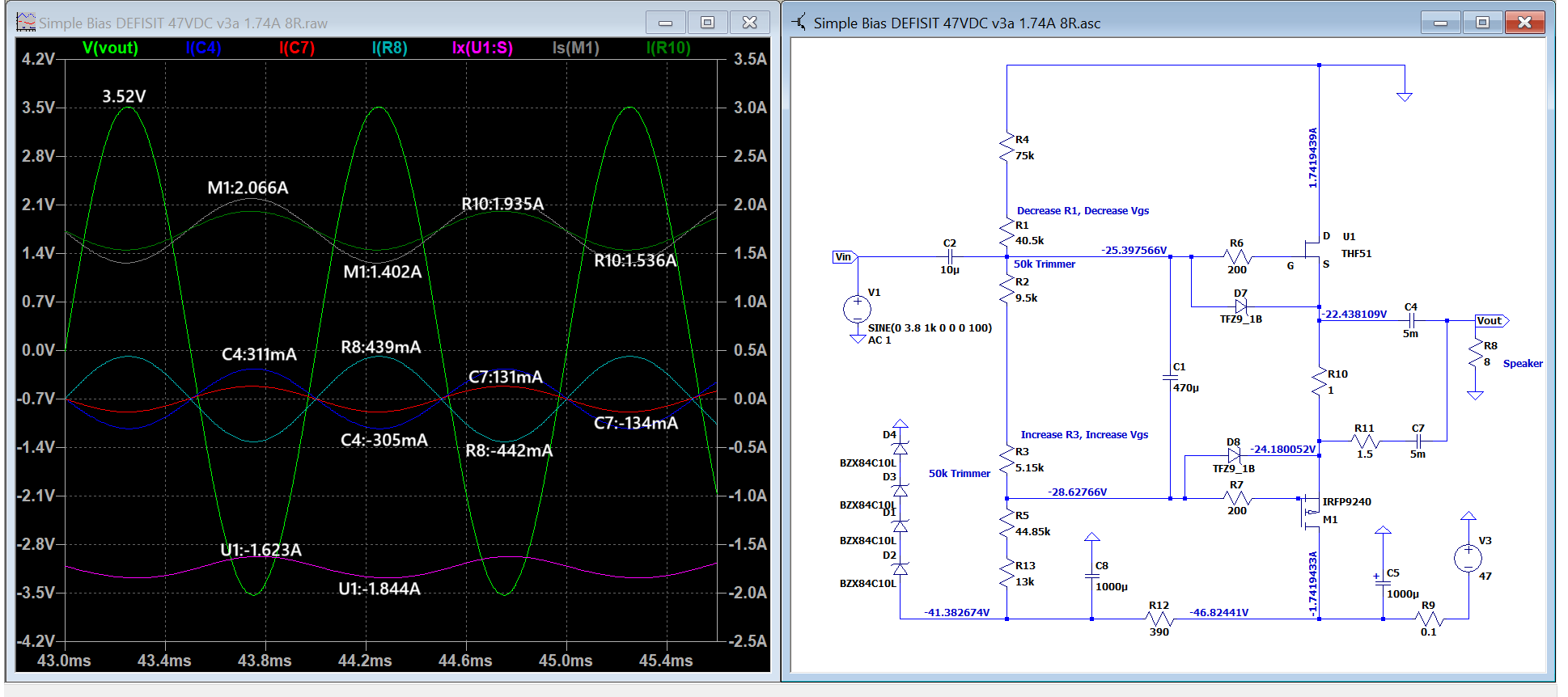The height and width of the screenshot is (697, 1568).
Task: Select the I(C7) trace label
Action: pyautogui.click(x=297, y=48)
